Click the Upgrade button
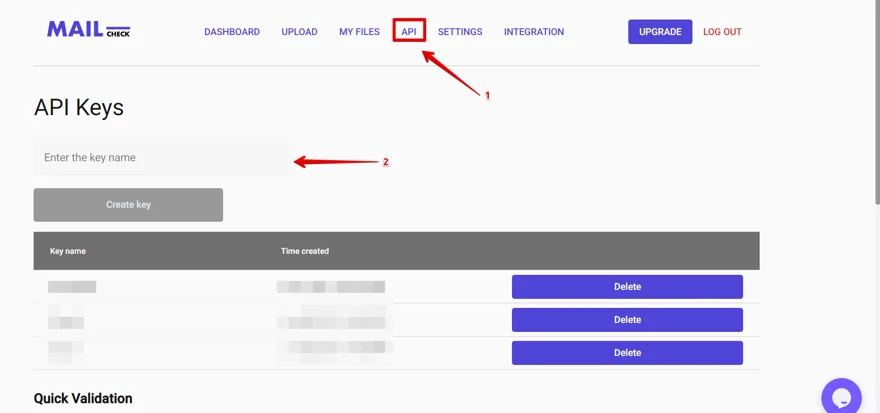This screenshot has width=880, height=413. [x=660, y=32]
